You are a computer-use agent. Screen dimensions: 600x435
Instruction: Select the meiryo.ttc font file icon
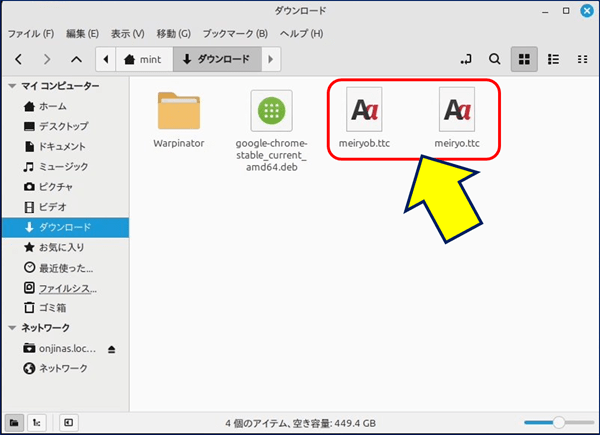click(457, 110)
